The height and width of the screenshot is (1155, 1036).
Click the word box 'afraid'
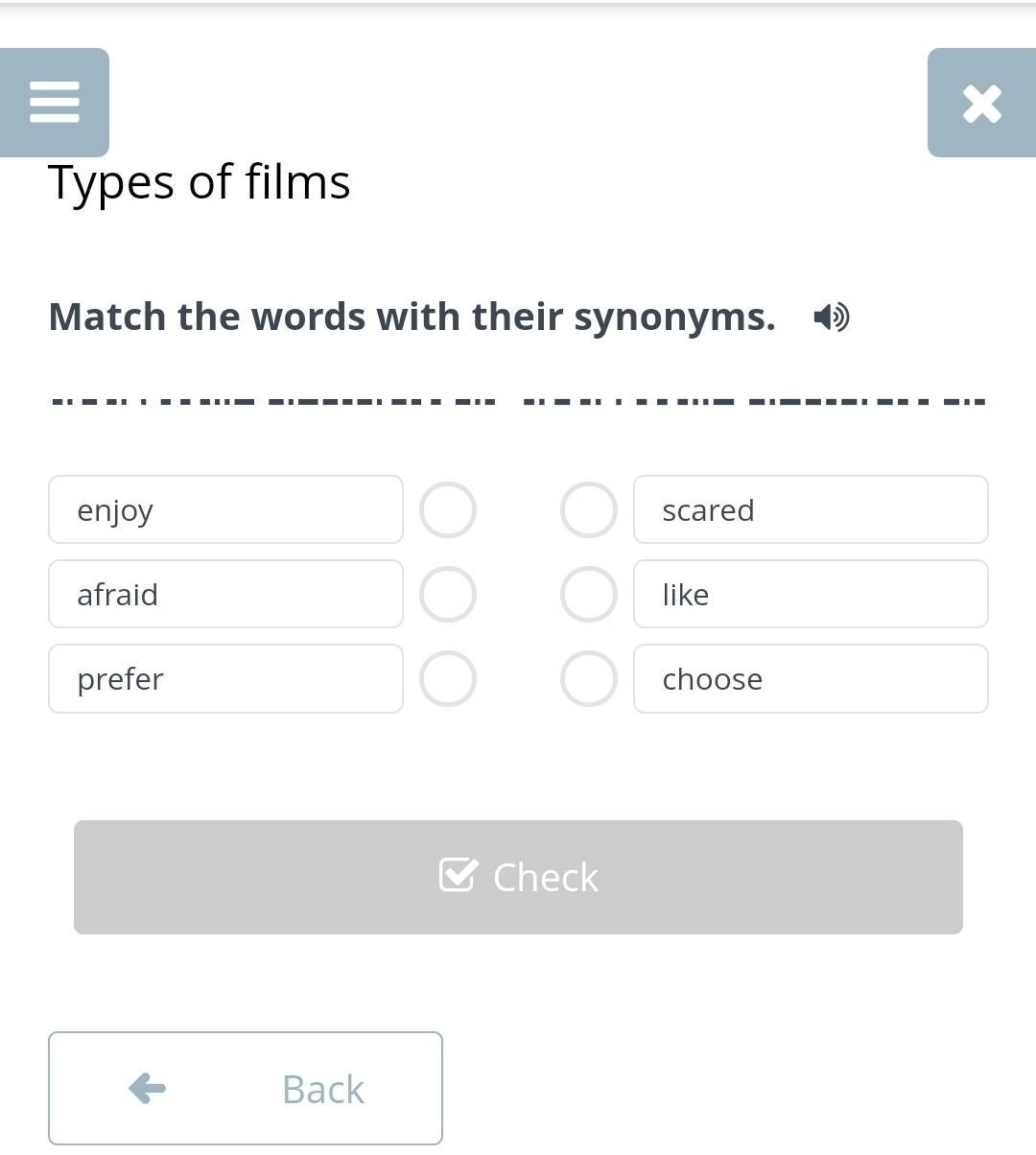click(225, 594)
